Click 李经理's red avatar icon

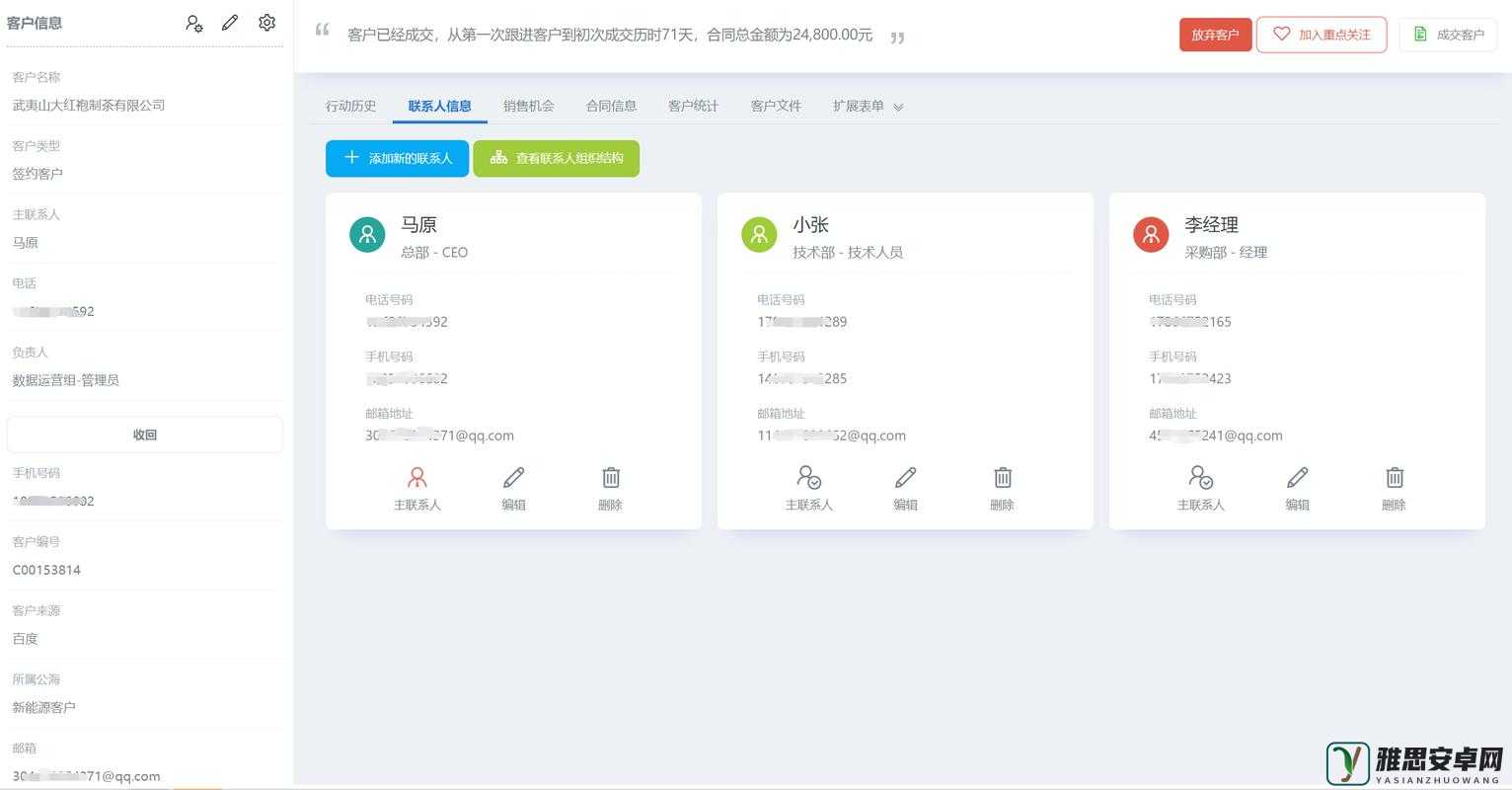click(x=1151, y=235)
